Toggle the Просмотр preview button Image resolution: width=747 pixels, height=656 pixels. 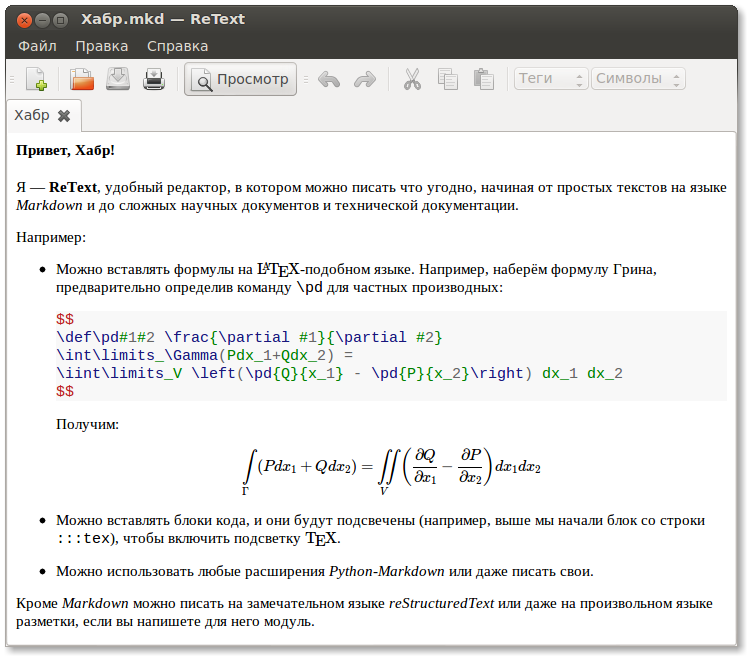pos(241,79)
